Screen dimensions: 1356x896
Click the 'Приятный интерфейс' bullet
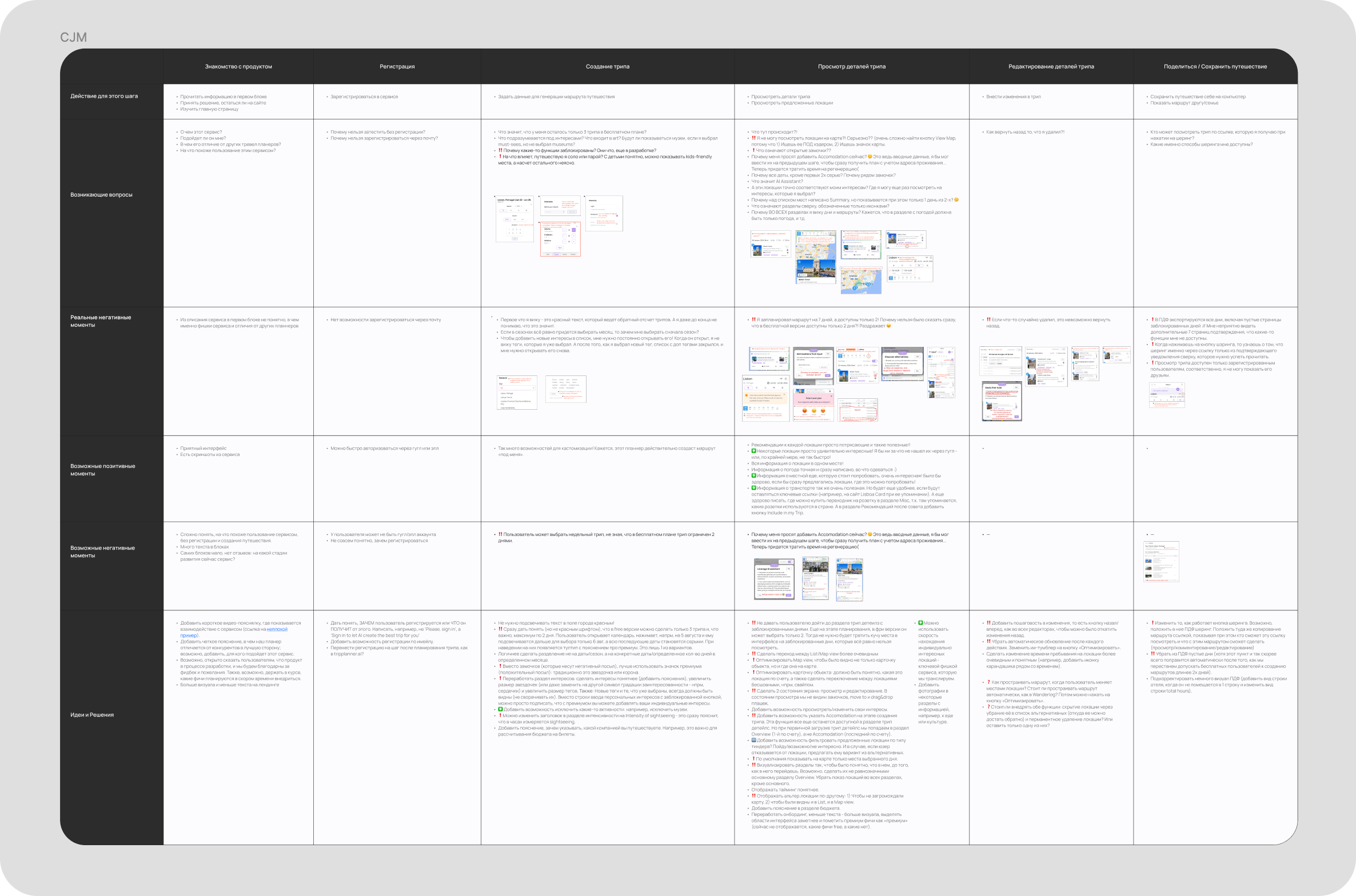tap(204, 449)
